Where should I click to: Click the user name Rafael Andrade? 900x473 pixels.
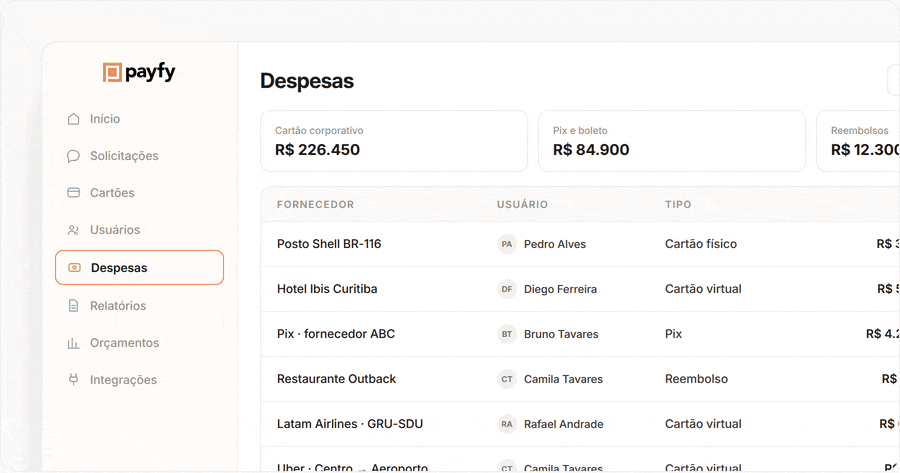coord(564,424)
